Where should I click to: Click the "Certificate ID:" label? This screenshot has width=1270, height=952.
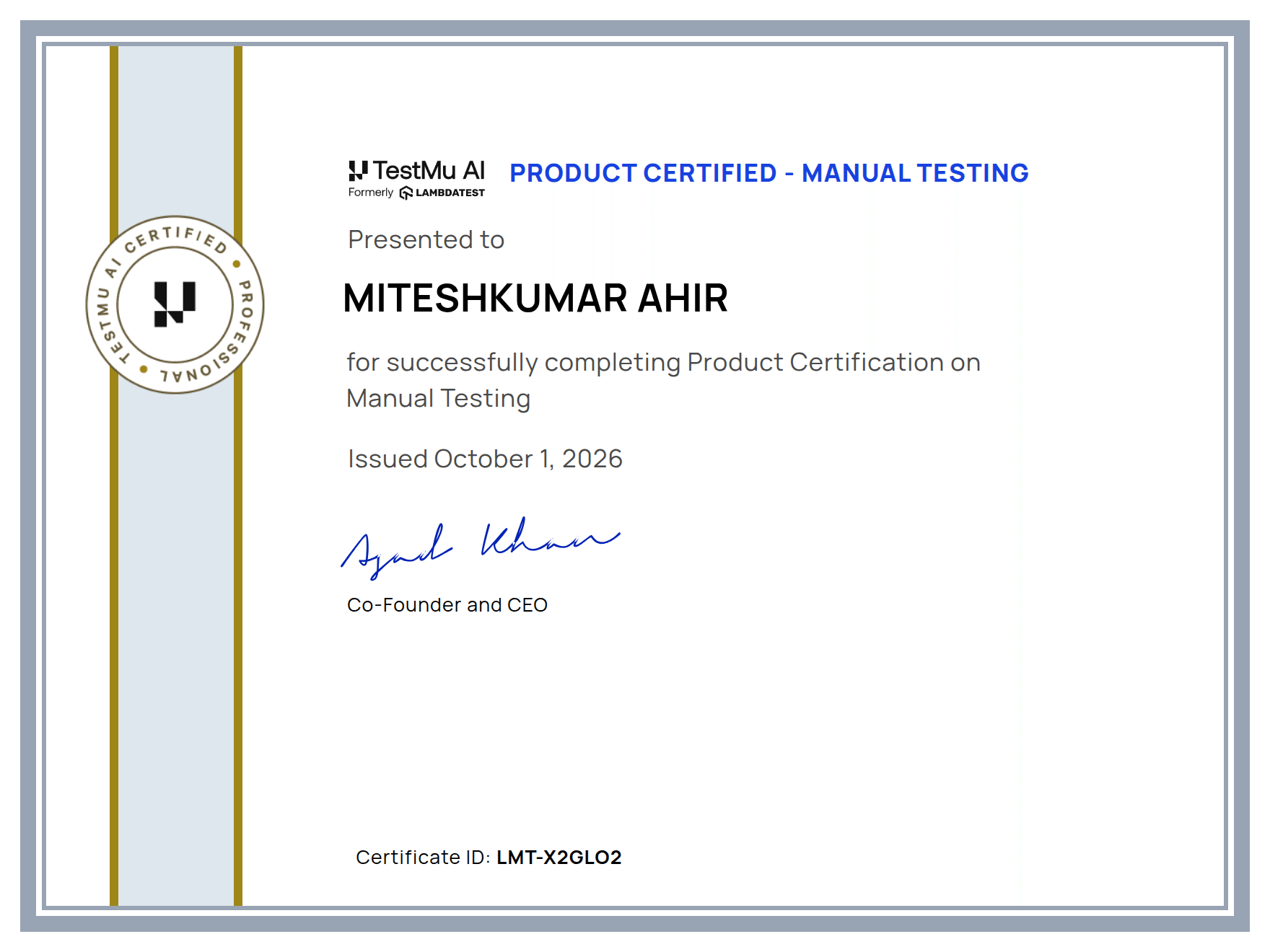[x=423, y=857]
